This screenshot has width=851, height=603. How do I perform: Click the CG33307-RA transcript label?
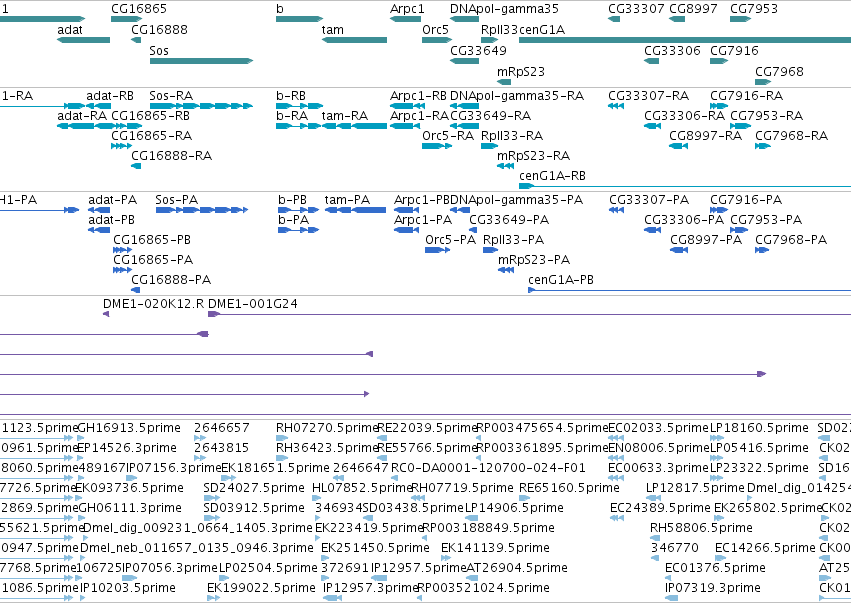(x=649, y=96)
